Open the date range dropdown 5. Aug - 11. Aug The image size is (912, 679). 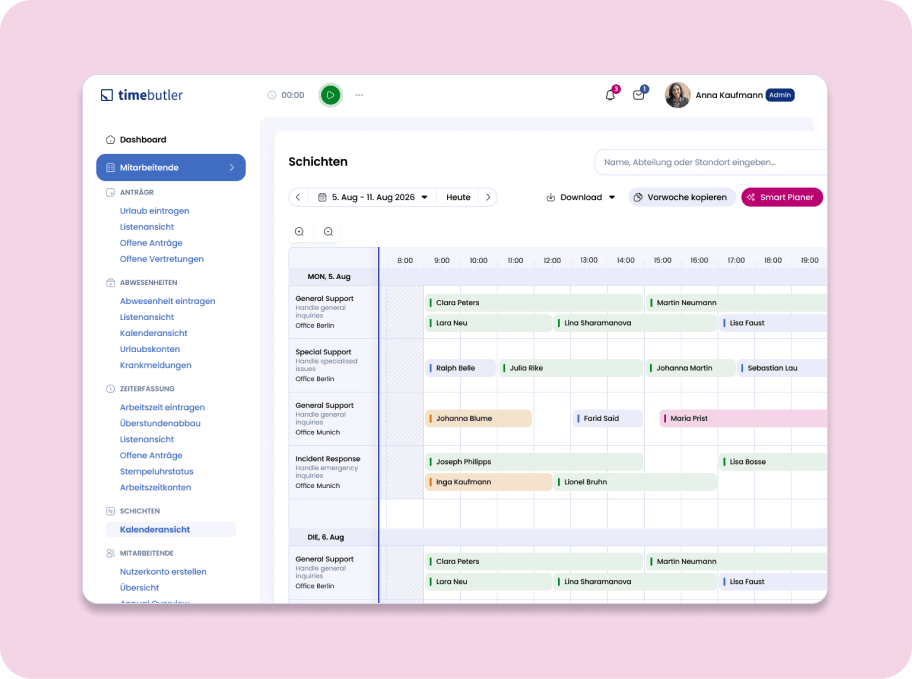click(x=373, y=197)
